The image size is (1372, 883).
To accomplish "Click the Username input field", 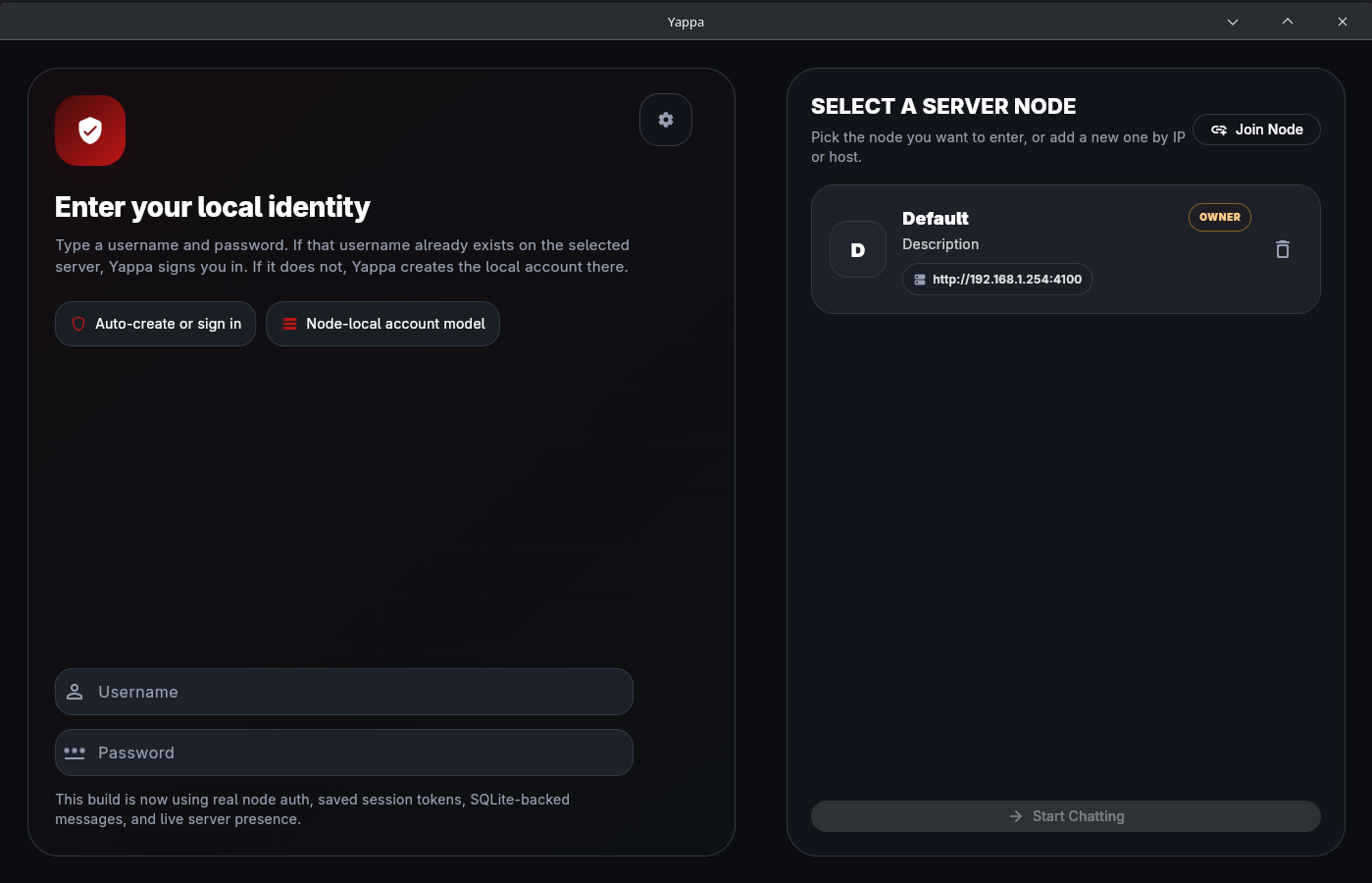I will (343, 691).
